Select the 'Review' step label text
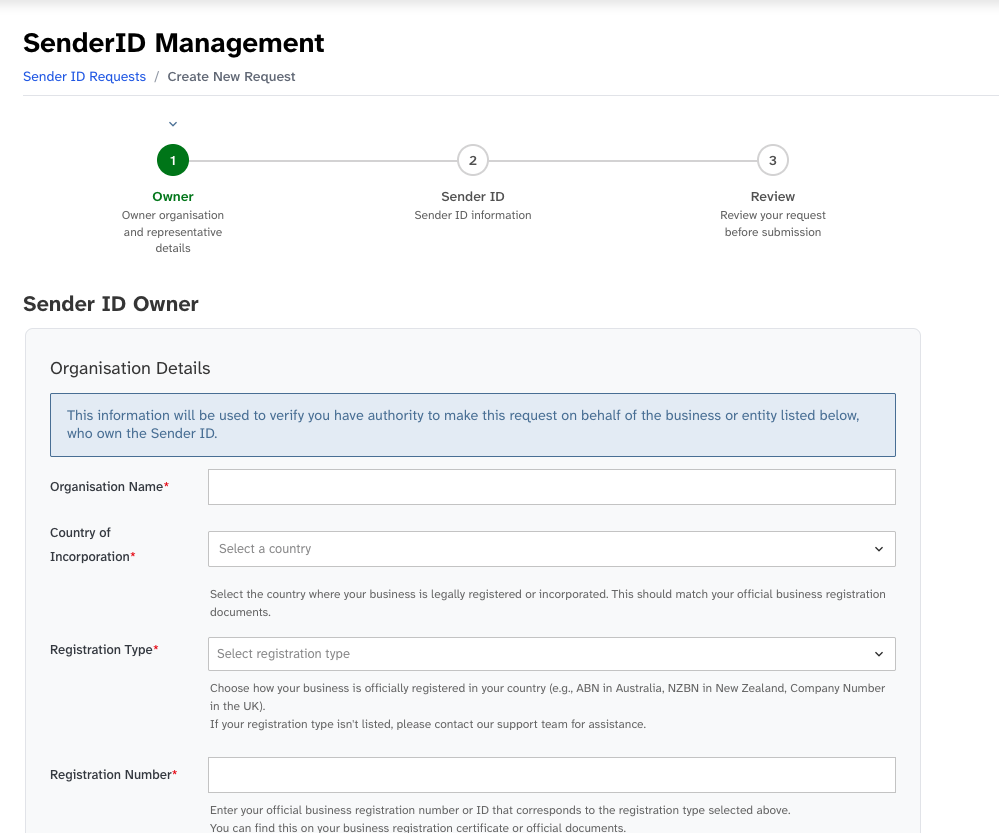999x833 pixels. [x=772, y=196]
